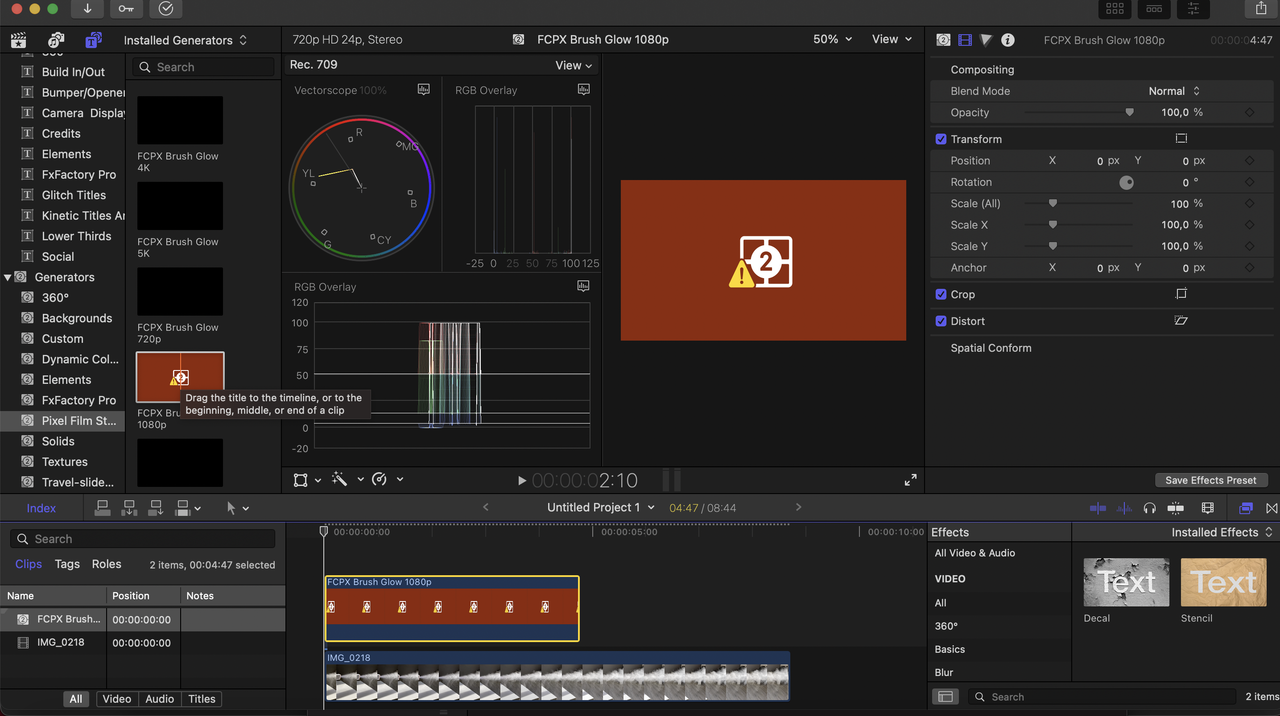The height and width of the screenshot is (716, 1280).
Task: Switch to the Tags tab in index
Action: tap(67, 564)
